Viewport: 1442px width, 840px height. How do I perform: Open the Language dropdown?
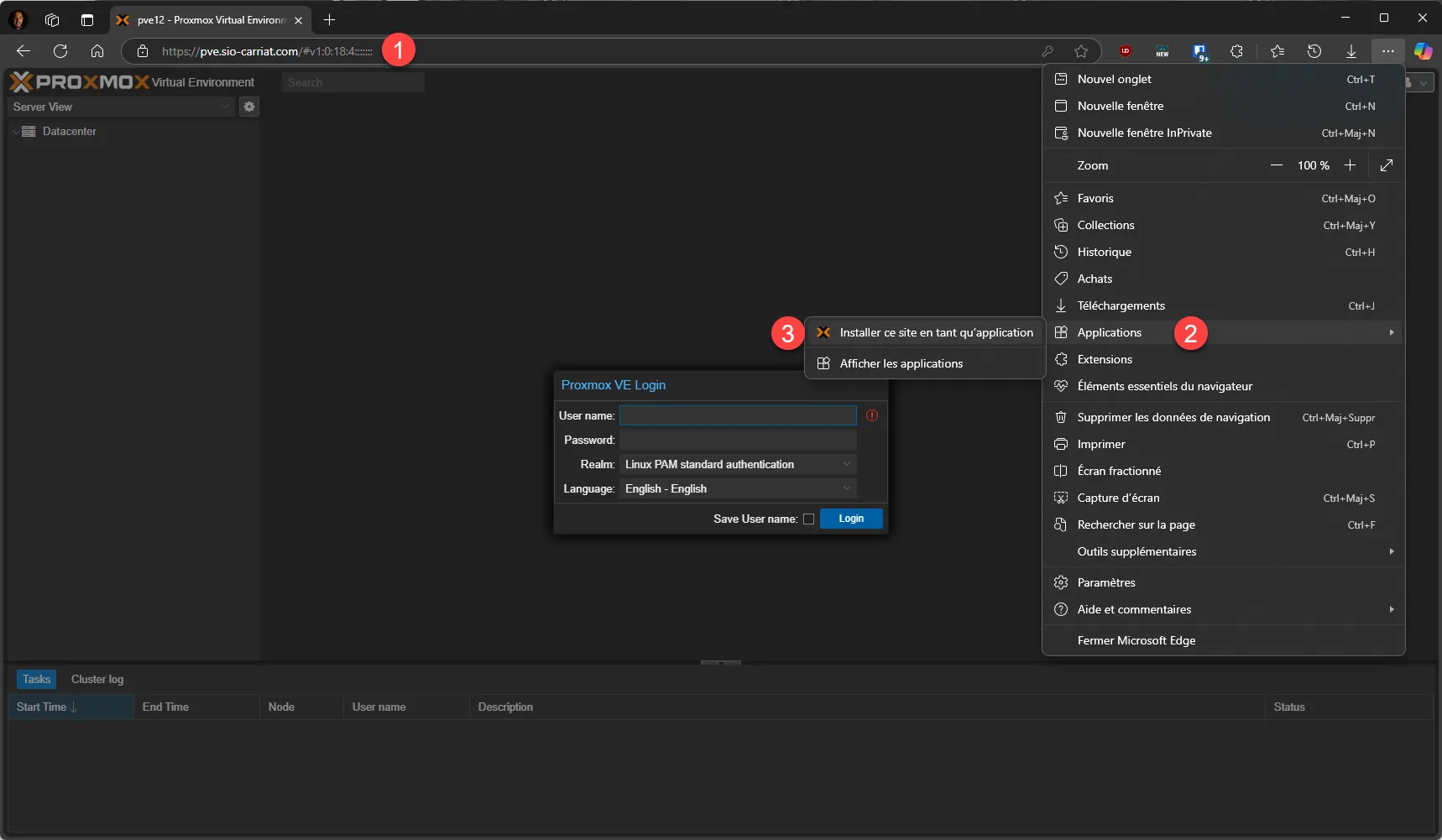tap(737, 488)
